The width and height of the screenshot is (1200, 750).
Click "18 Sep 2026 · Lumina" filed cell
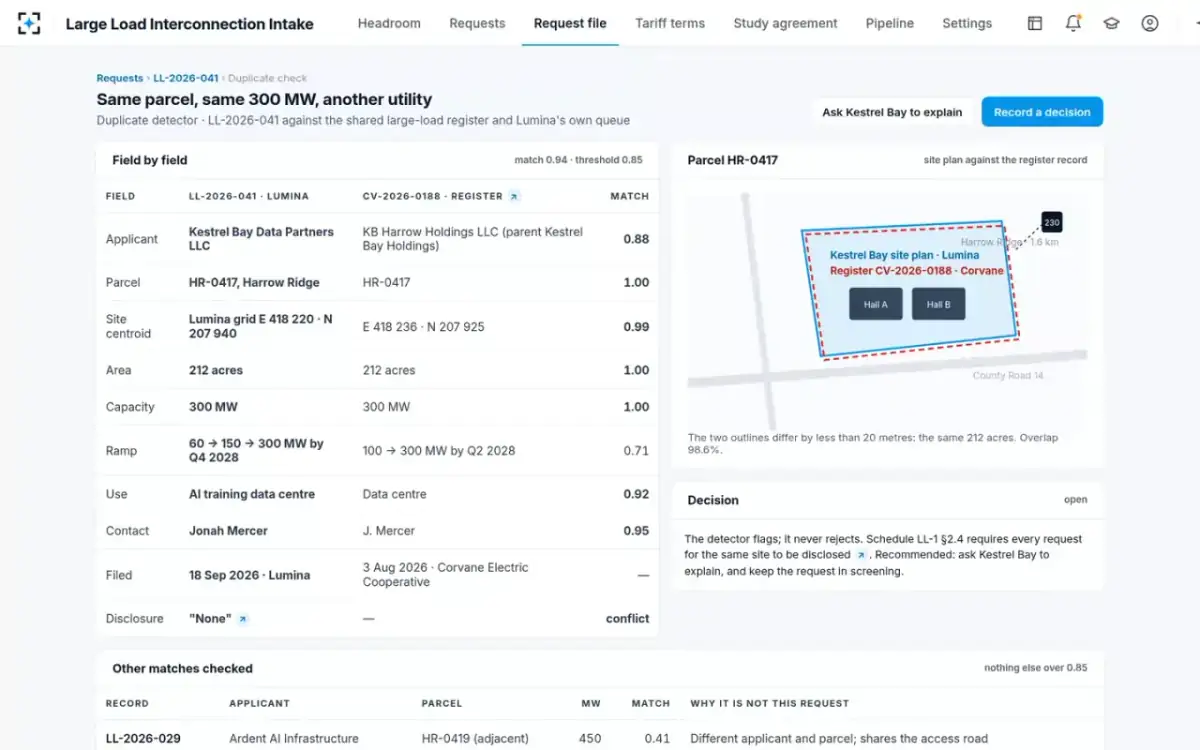[x=249, y=575]
